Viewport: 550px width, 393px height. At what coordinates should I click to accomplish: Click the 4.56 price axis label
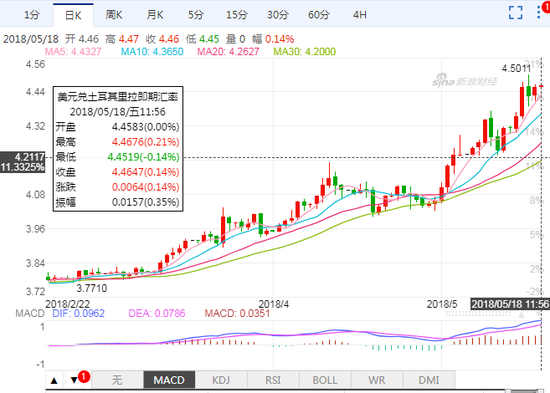(x=35, y=64)
